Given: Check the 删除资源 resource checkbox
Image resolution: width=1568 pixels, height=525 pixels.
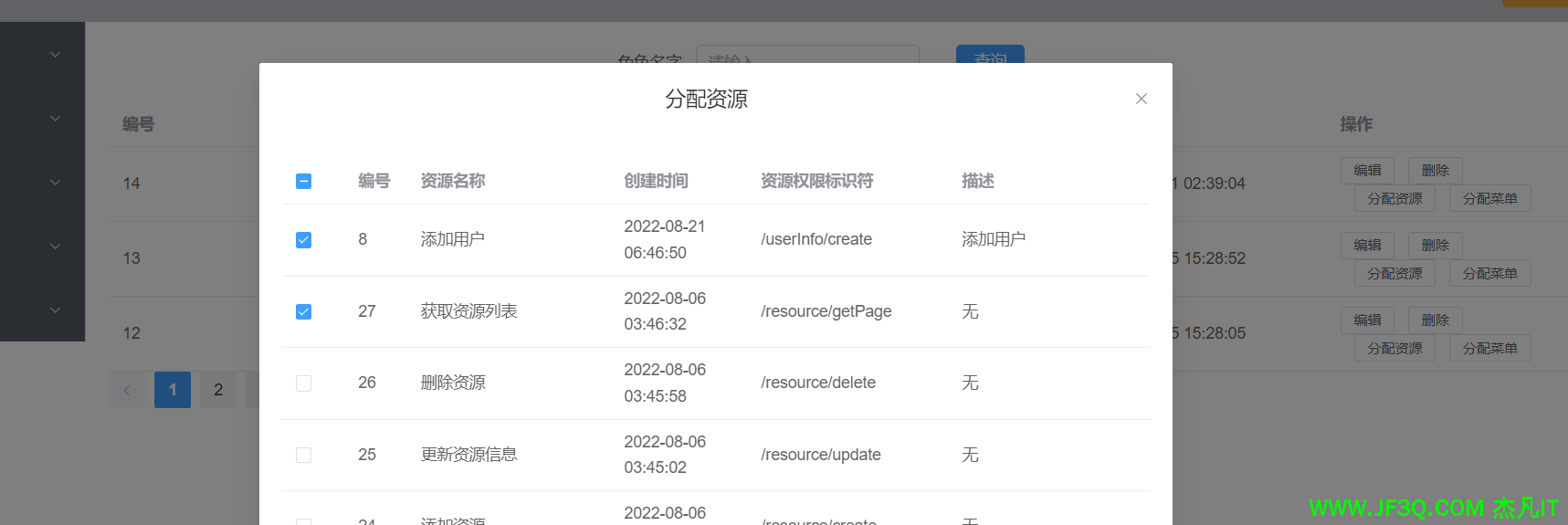Looking at the screenshot, I should pyautogui.click(x=304, y=383).
